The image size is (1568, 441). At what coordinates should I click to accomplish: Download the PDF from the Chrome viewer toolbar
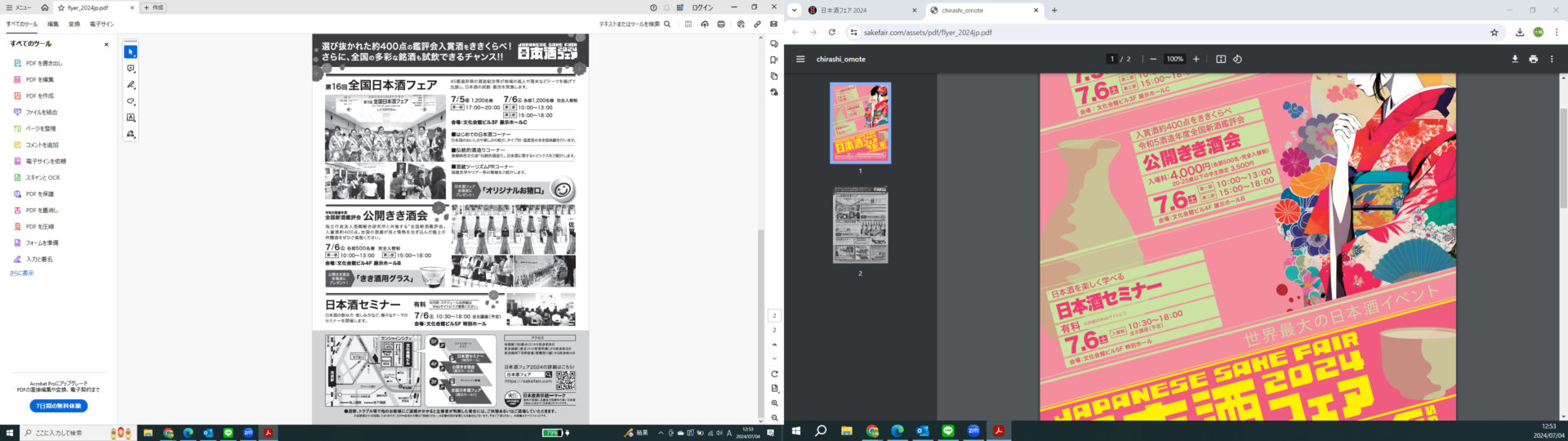point(1515,59)
